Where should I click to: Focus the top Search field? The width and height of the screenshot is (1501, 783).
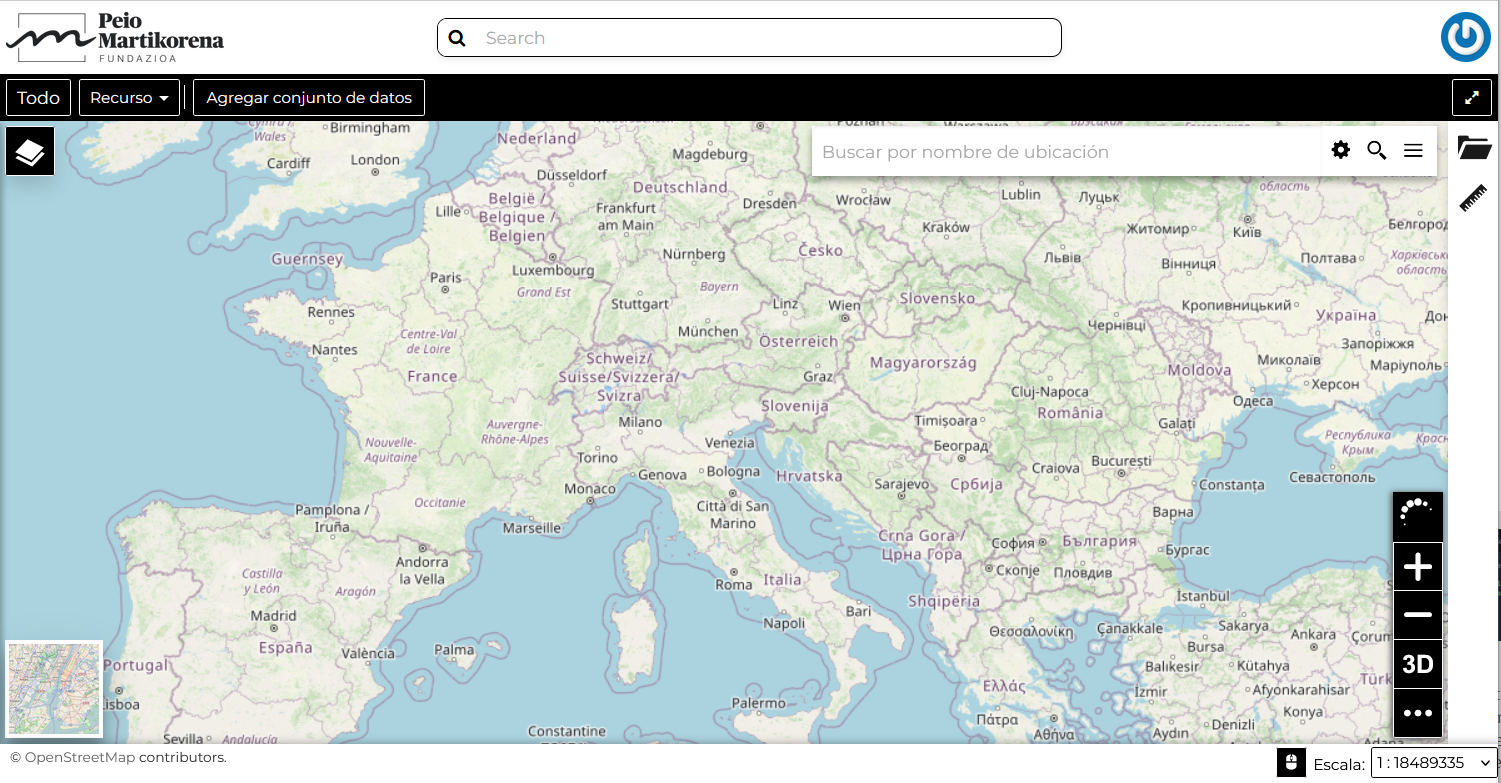click(x=749, y=38)
